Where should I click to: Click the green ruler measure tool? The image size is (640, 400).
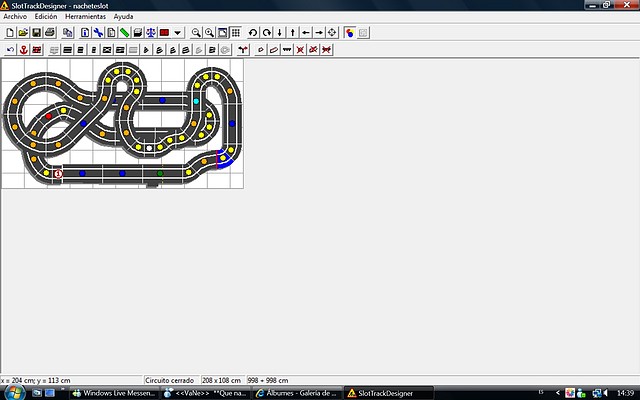click(x=124, y=33)
